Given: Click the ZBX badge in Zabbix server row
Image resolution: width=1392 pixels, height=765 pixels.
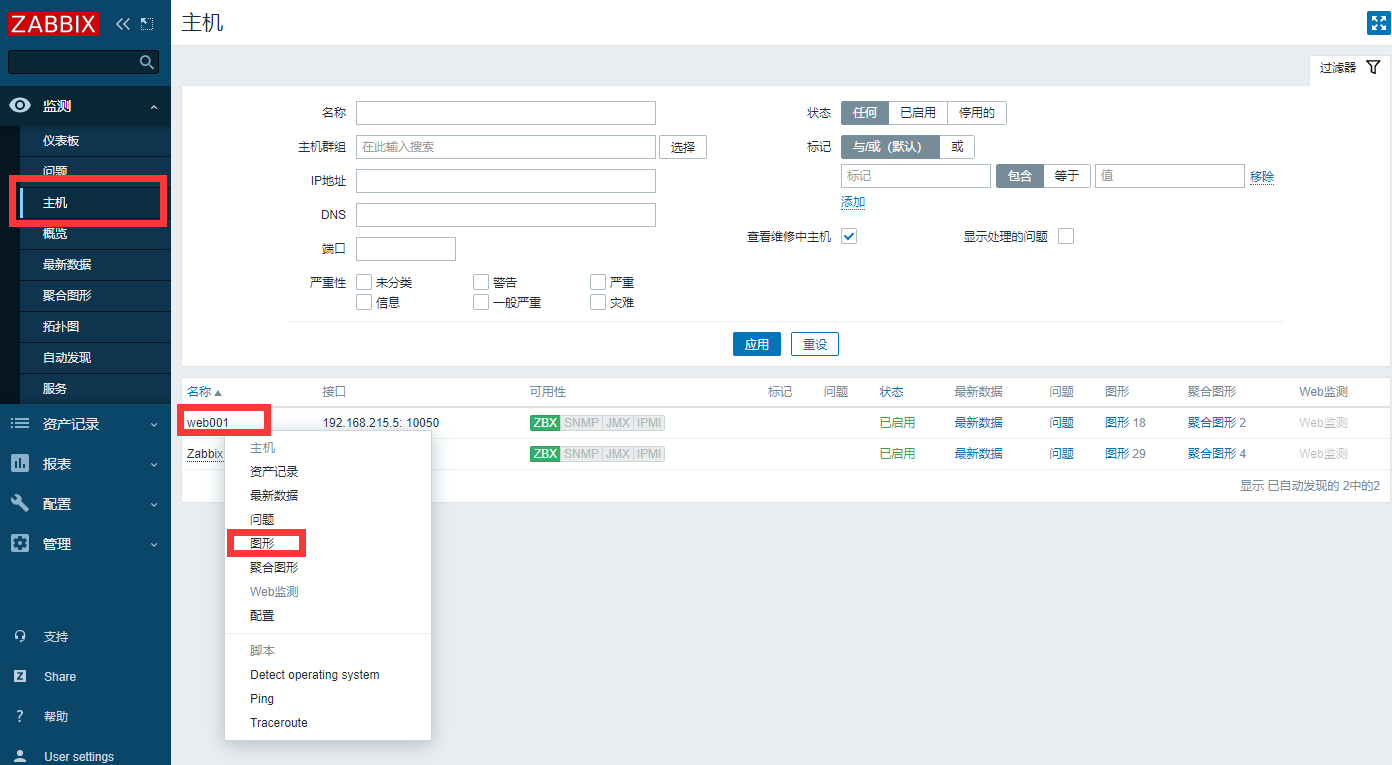Looking at the screenshot, I should [545, 454].
